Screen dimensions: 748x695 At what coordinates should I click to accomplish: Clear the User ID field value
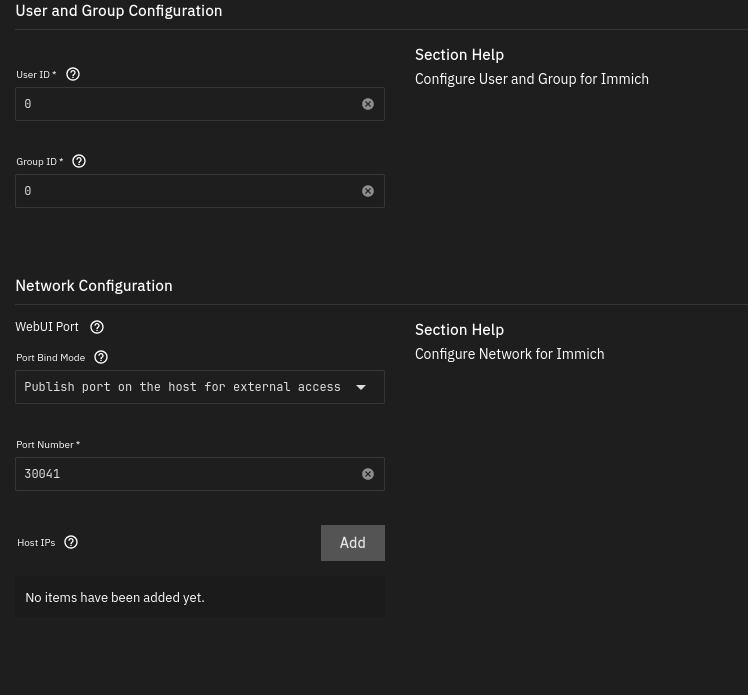click(368, 104)
